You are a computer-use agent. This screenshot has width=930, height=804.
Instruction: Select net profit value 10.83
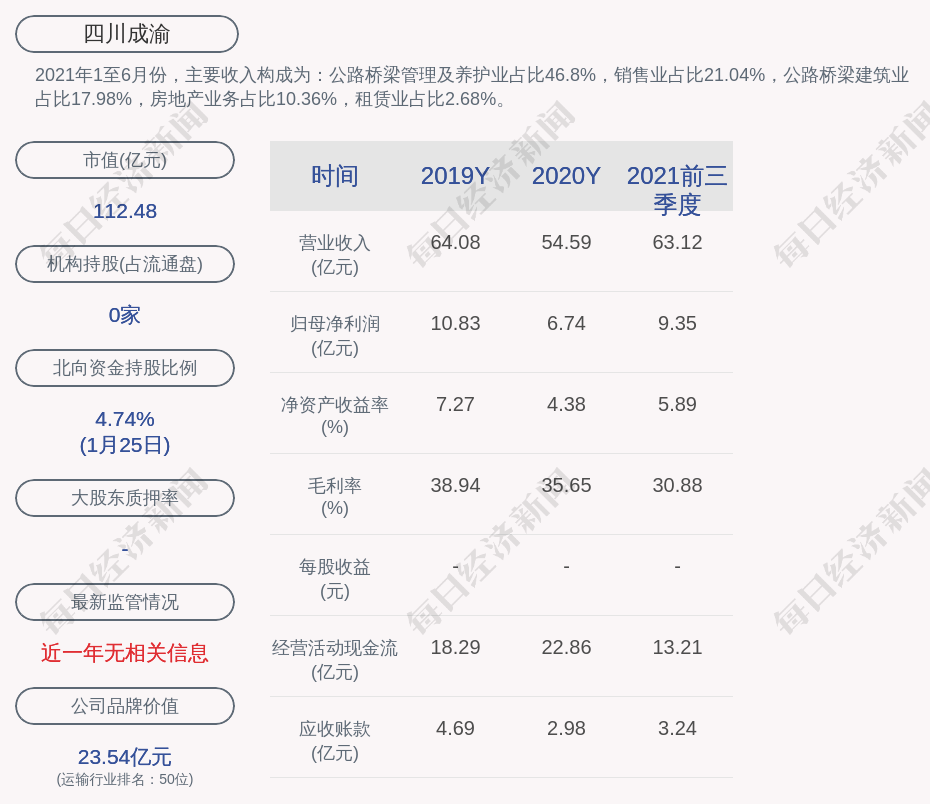455,323
